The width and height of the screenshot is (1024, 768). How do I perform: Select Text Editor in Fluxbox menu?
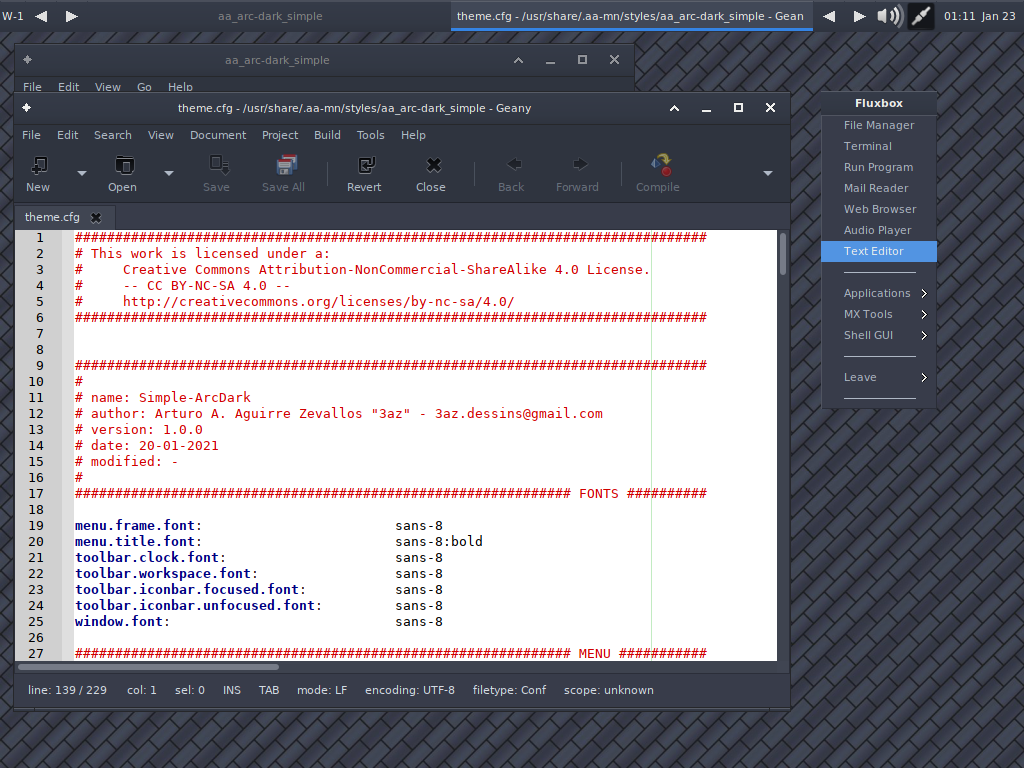pos(879,251)
